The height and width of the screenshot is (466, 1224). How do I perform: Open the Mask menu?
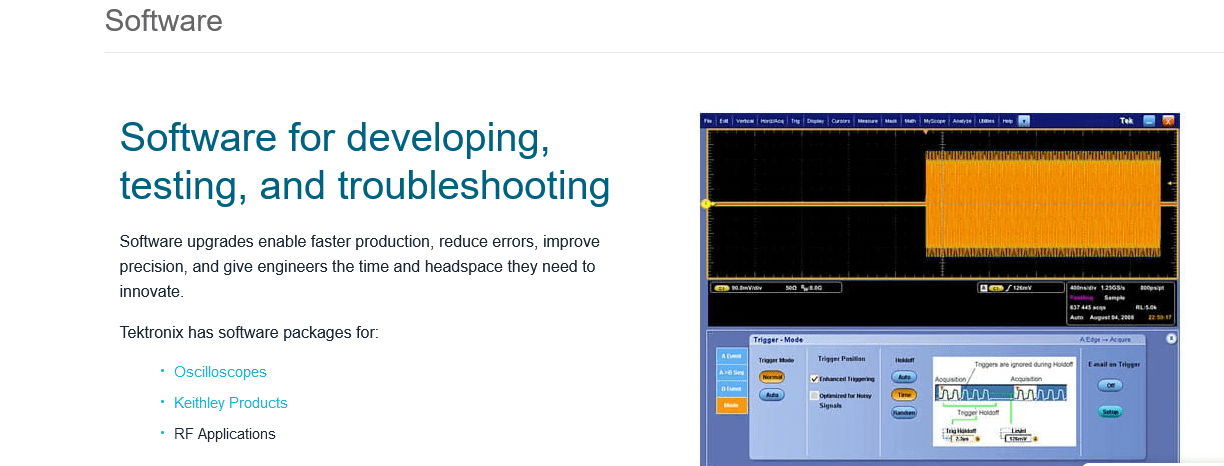pyautogui.click(x=891, y=120)
